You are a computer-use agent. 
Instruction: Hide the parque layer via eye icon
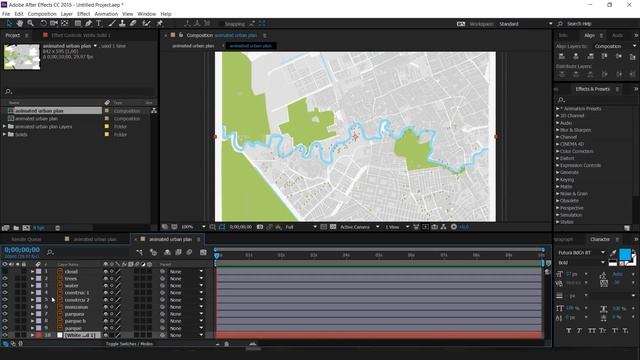click(5, 328)
